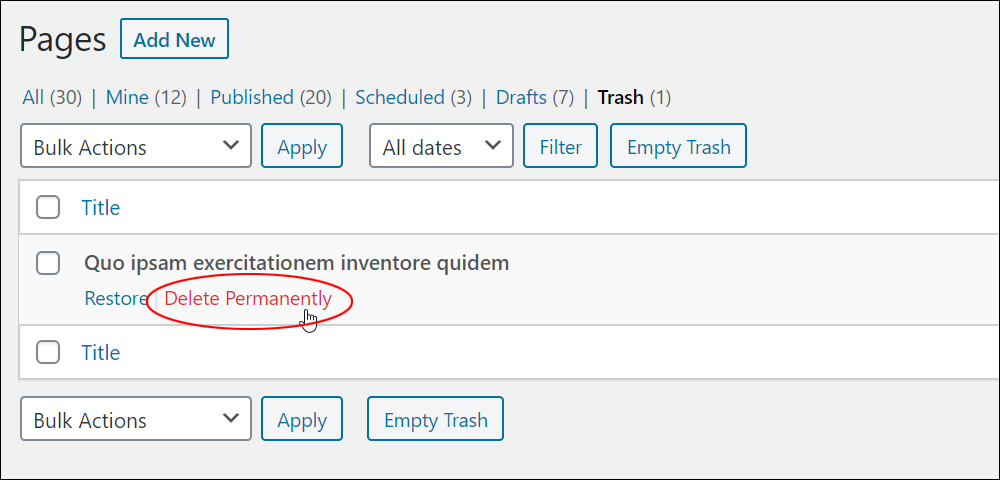This screenshot has height=480, width=1000.
Task: Click the top Apply button
Action: tap(302, 146)
